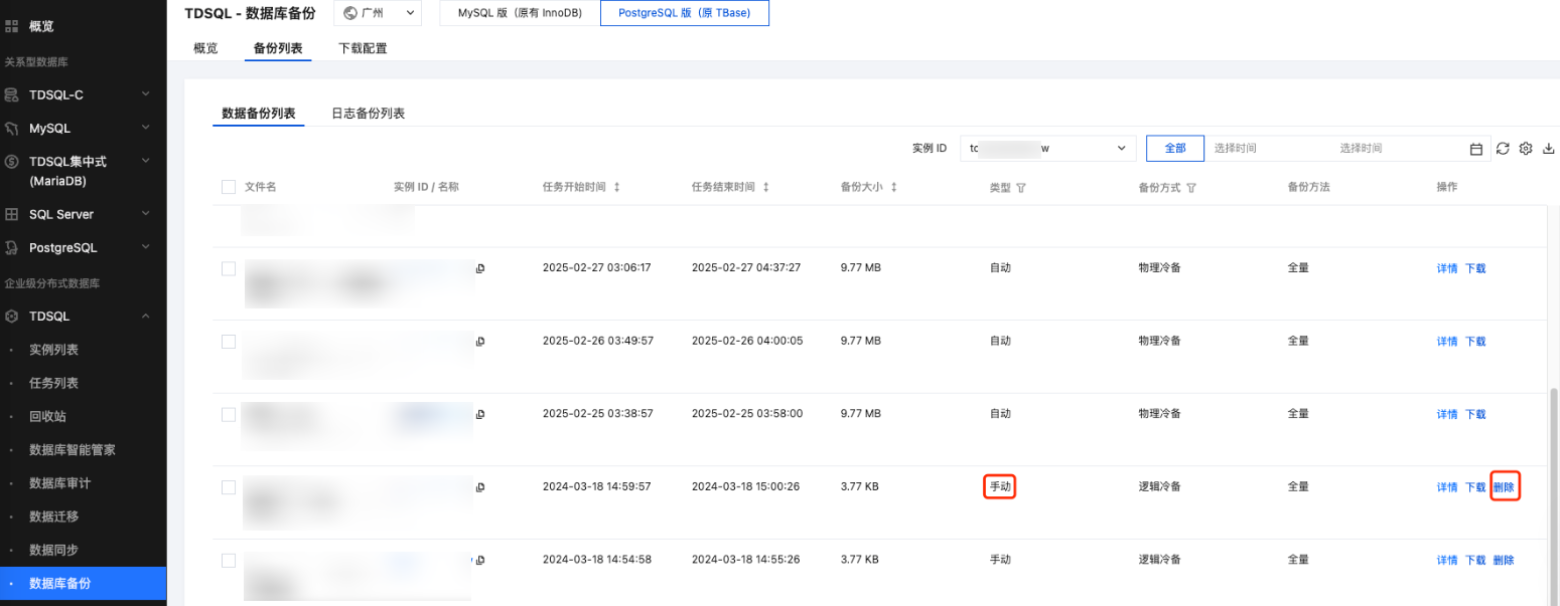1560x606 pixels.
Task: Click 下载 for the 2025-02-26 backup
Action: [x=1476, y=341]
